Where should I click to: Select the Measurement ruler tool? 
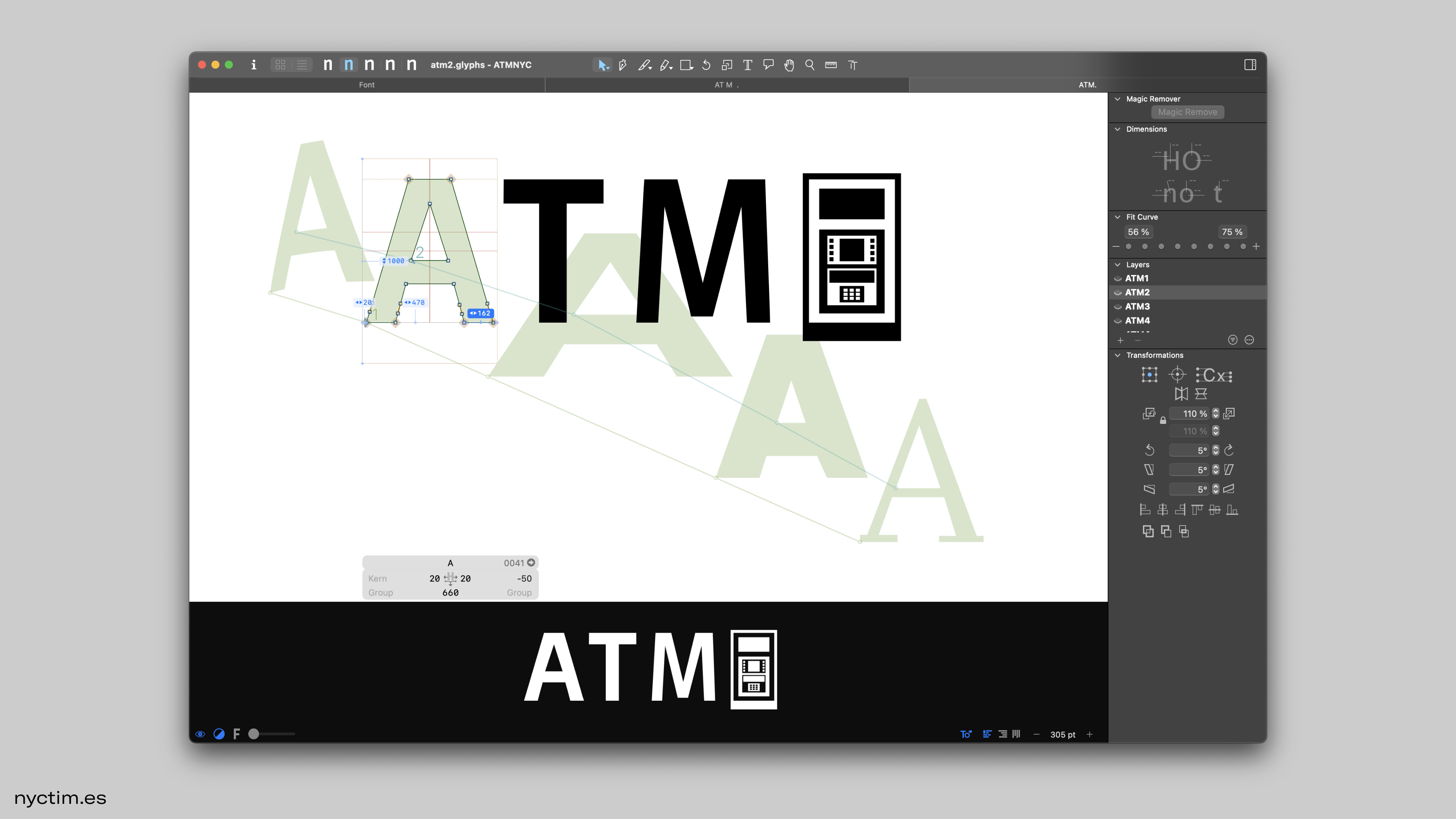pyautogui.click(x=831, y=65)
